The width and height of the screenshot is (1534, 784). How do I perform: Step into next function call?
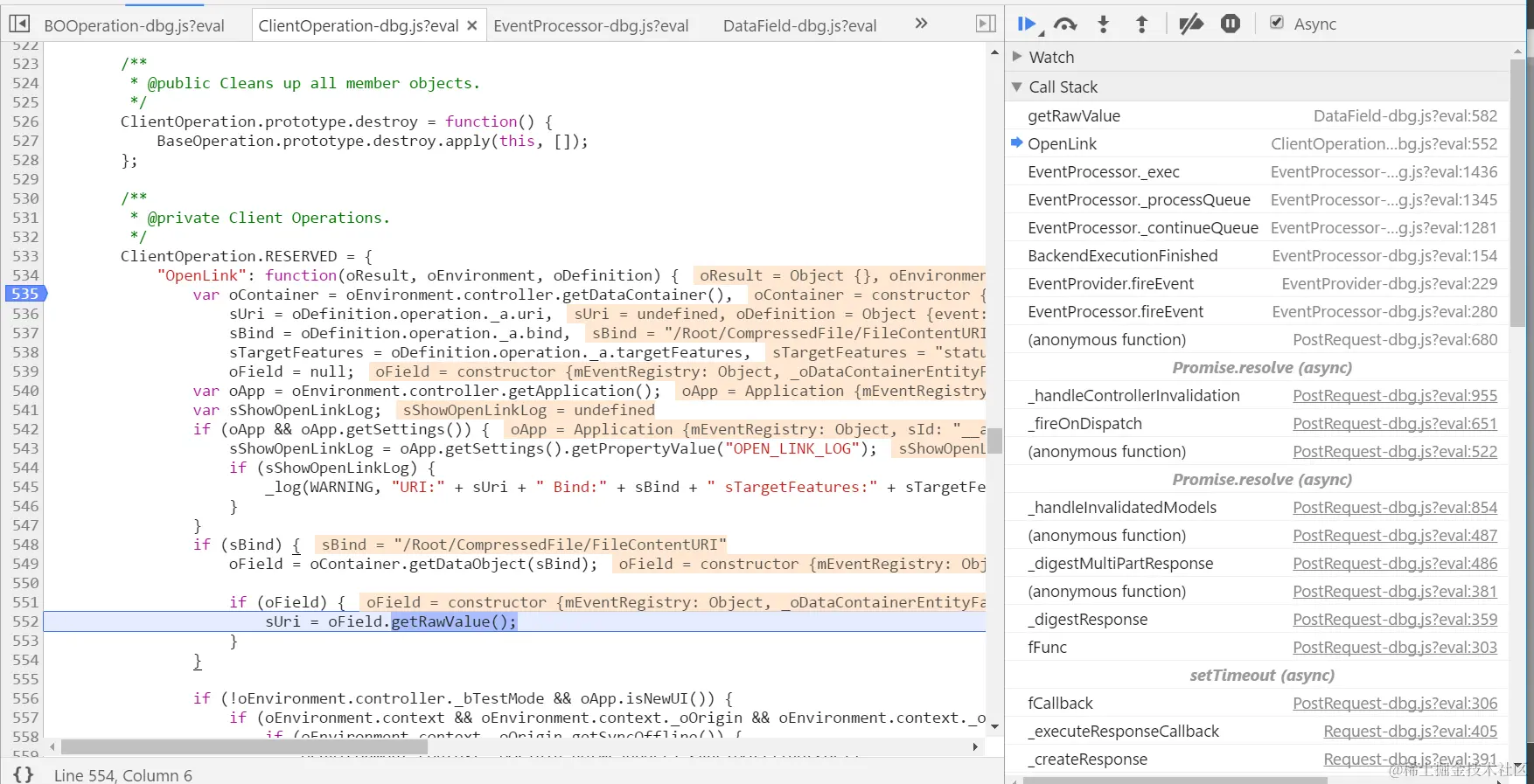(1104, 24)
